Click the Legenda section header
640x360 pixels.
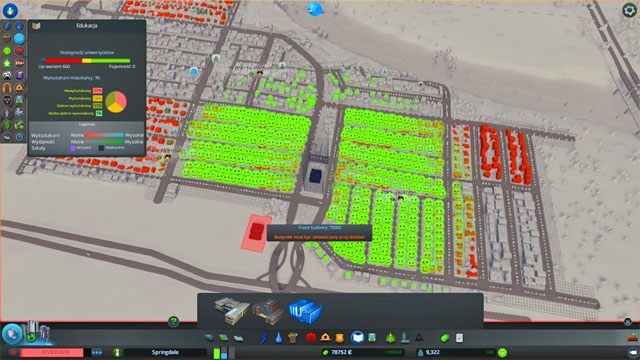[x=87, y=124]
